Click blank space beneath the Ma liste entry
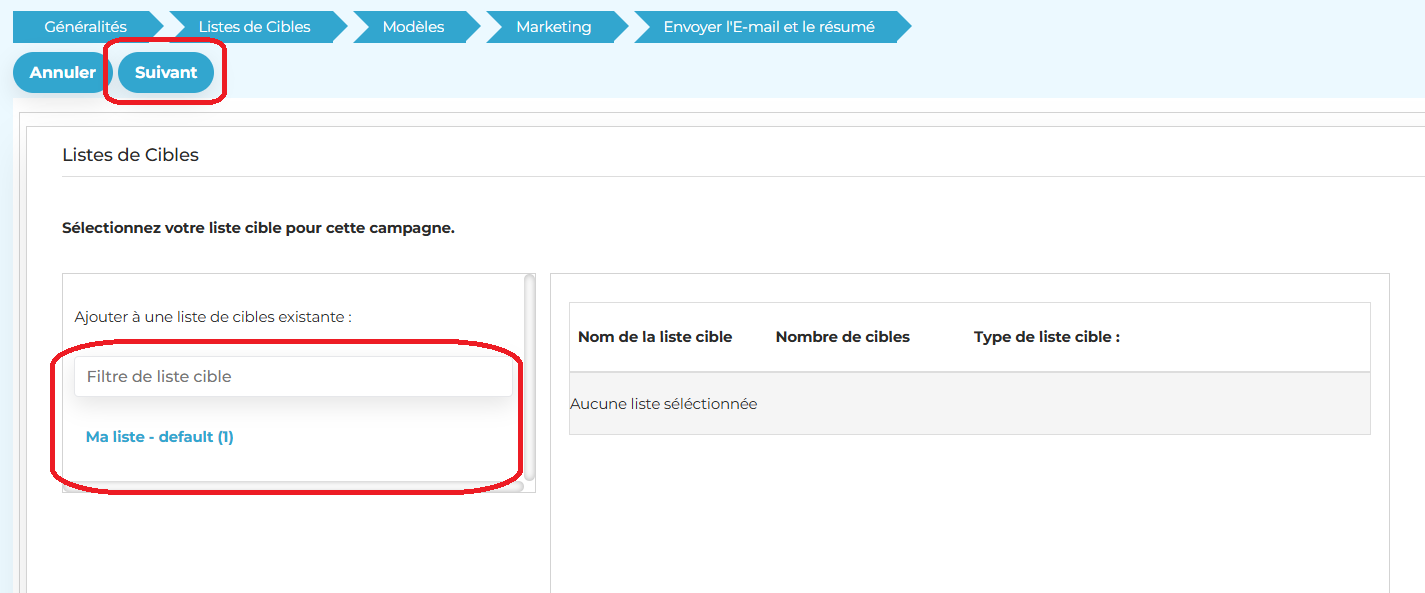 pos(290,465)
